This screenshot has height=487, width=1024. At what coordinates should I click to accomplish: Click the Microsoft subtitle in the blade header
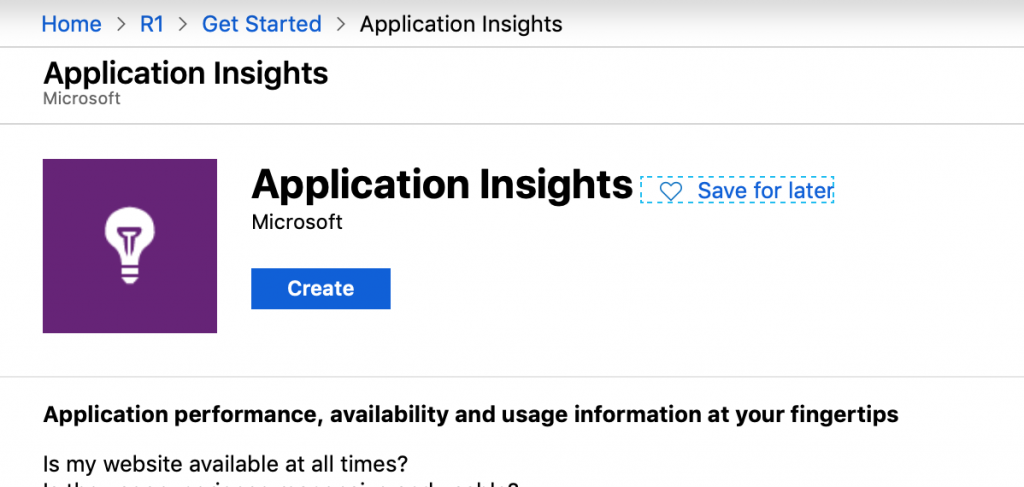(82, 99)
